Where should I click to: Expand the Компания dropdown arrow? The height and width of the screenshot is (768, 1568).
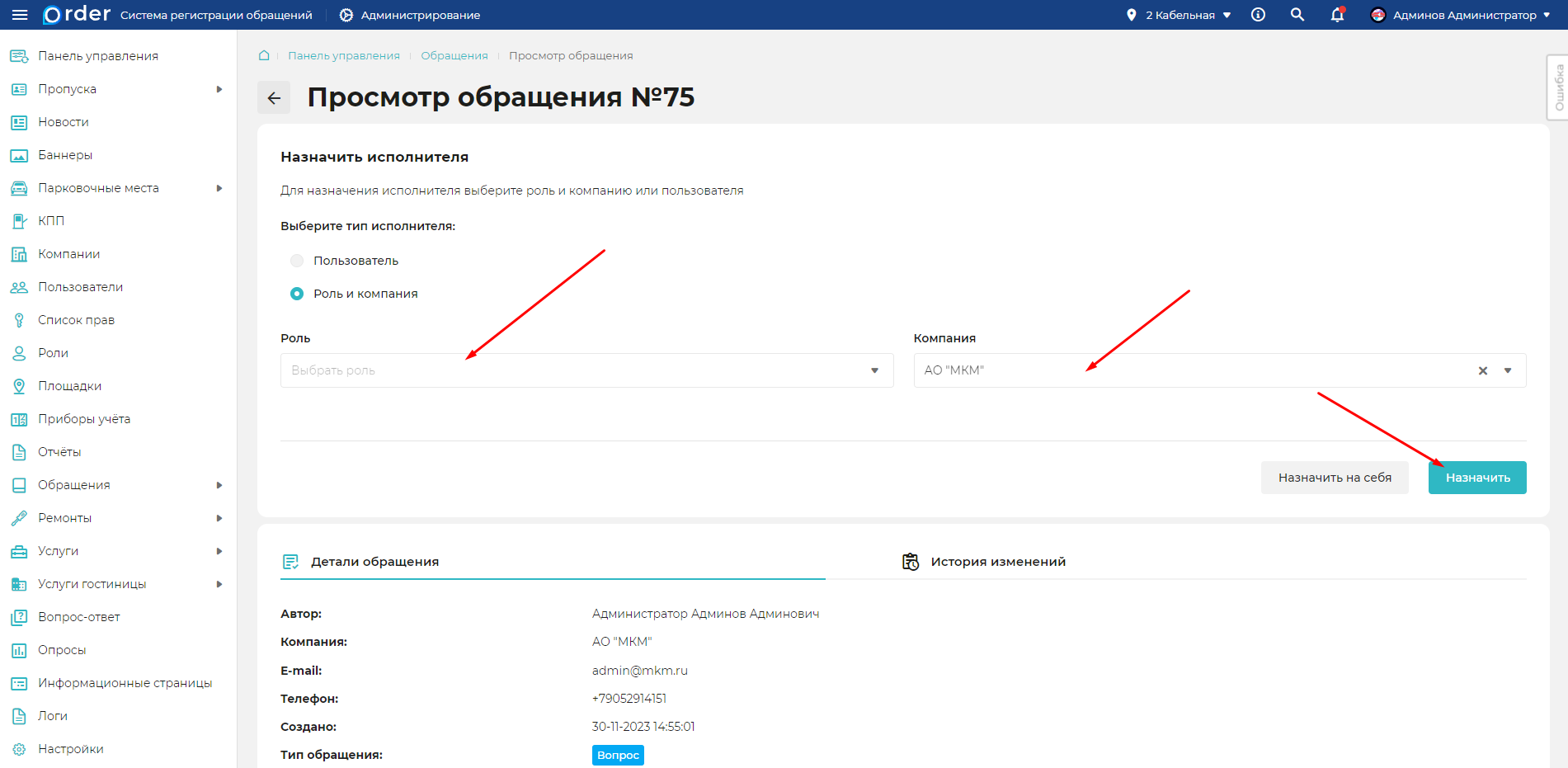click(x=1508, y=370)
